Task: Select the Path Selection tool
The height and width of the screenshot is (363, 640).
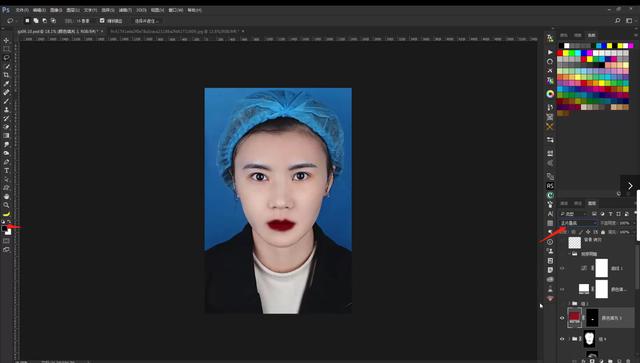Action: [6, 179]
